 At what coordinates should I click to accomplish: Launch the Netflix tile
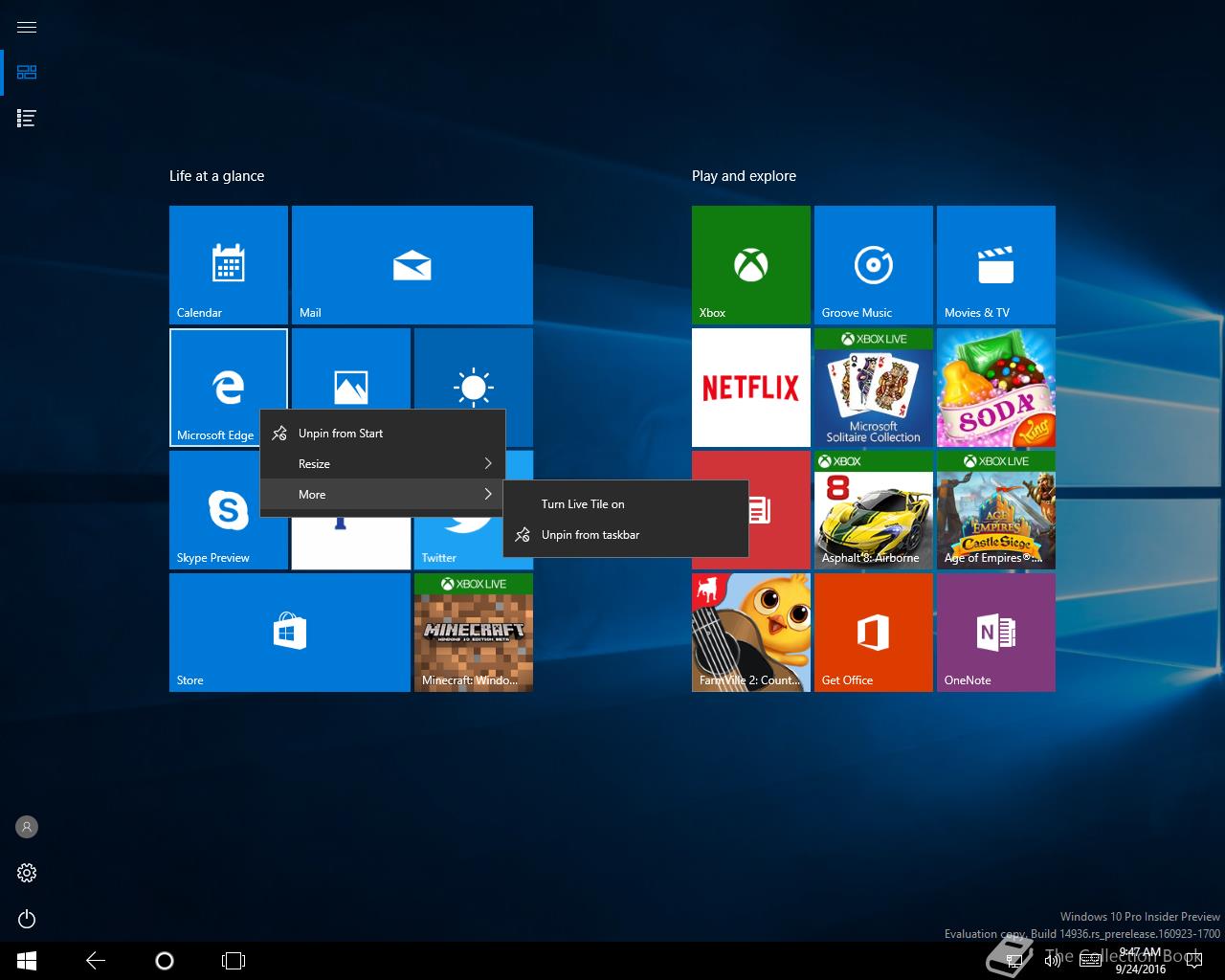coord(751,388)
